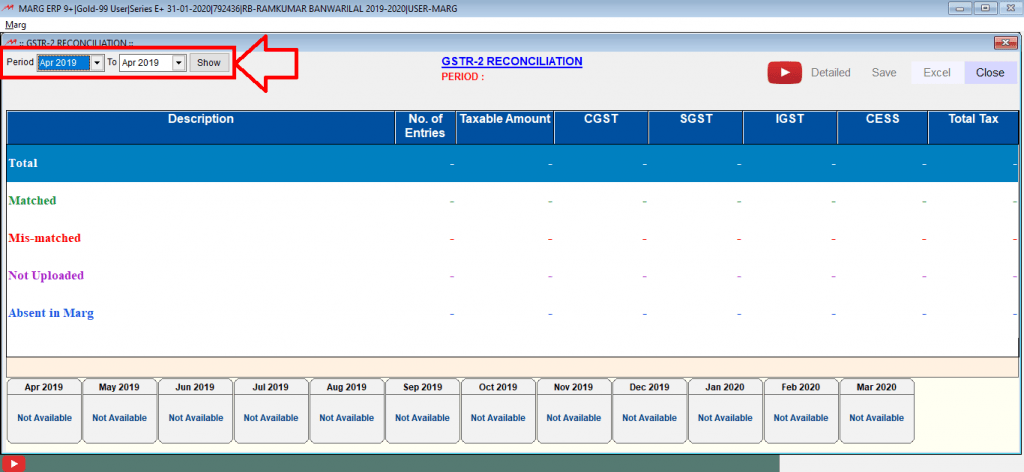Export using the Excel button
This screenshot has width=1024, height=472.
tap(936, 72)
